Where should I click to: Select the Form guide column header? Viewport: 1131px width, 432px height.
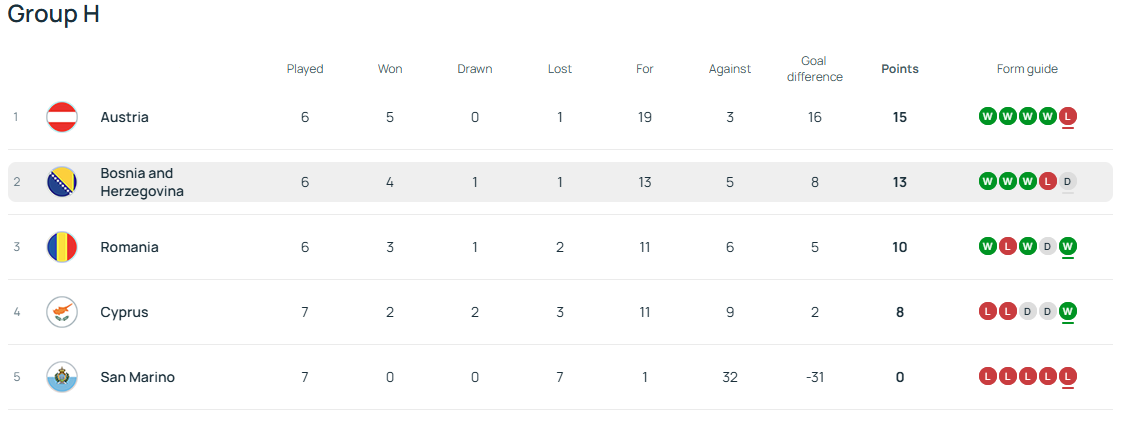click(x=1027, y=69)
